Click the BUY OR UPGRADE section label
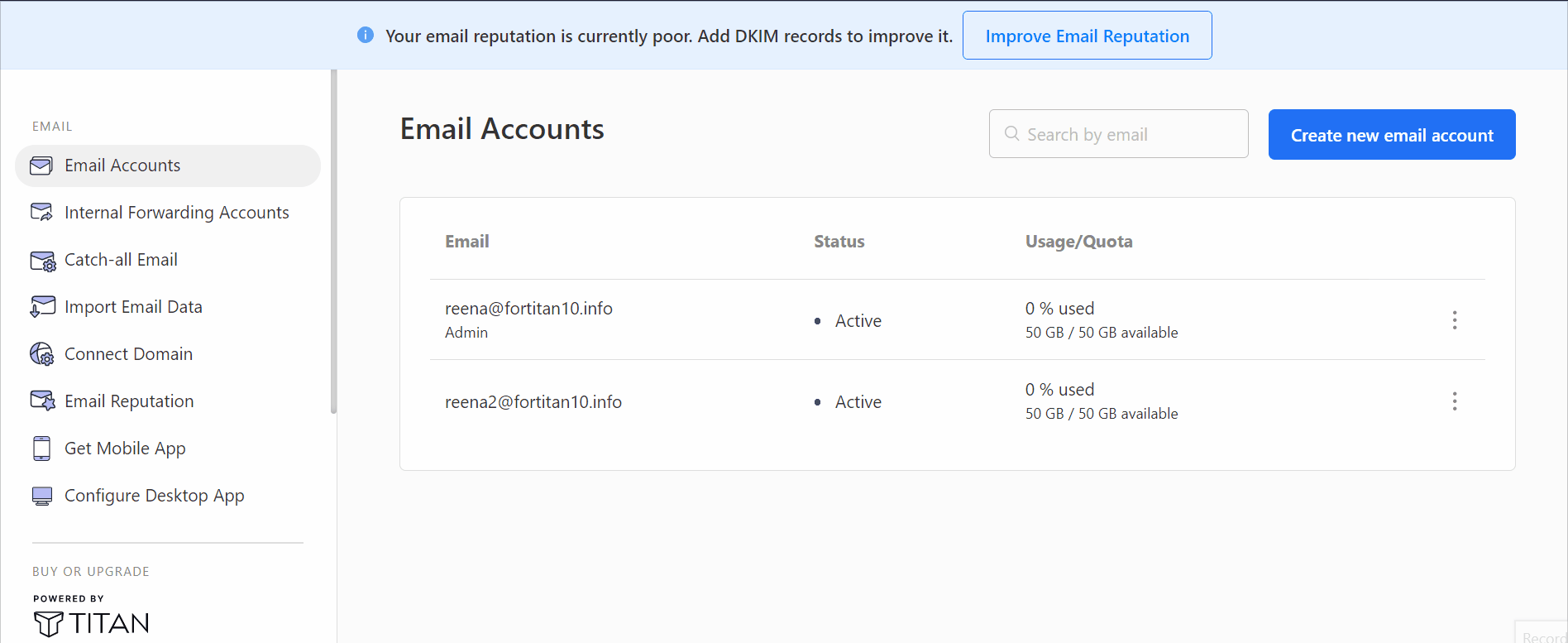1568x643 pixels. click(91, 572)
